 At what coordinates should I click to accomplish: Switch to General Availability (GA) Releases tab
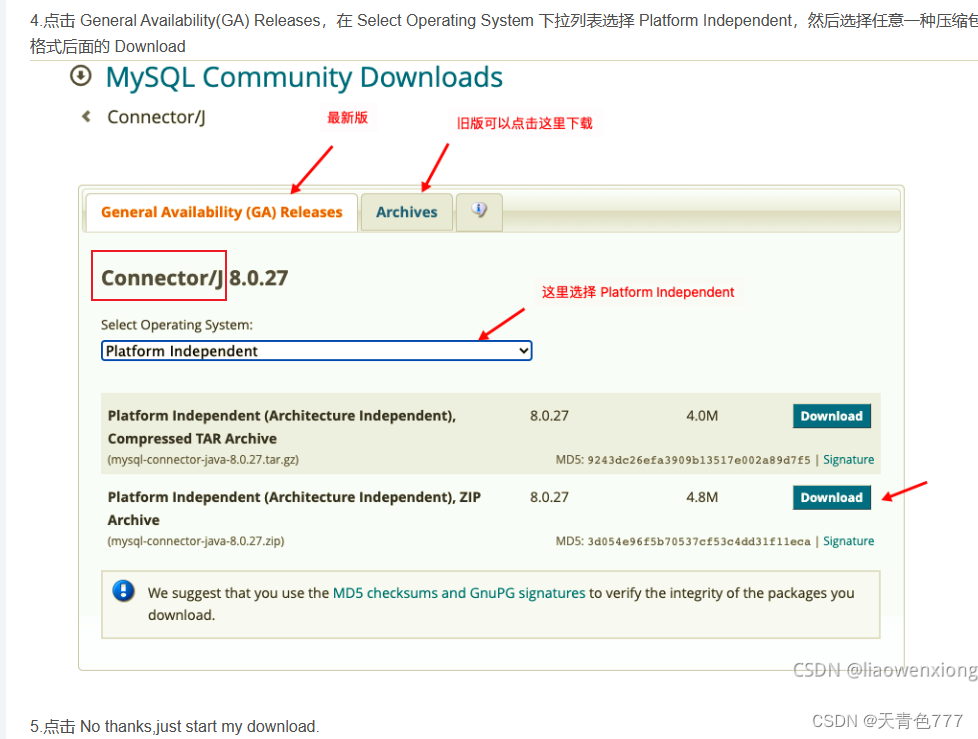(221, 212)
